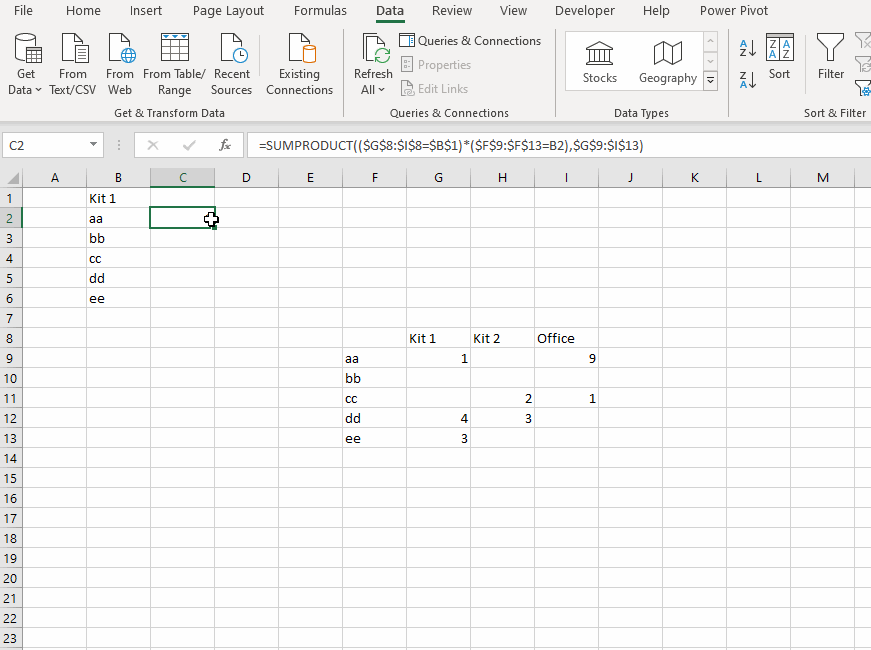
Task: Refresh All data connections
Action: click(x=373, y=55)
